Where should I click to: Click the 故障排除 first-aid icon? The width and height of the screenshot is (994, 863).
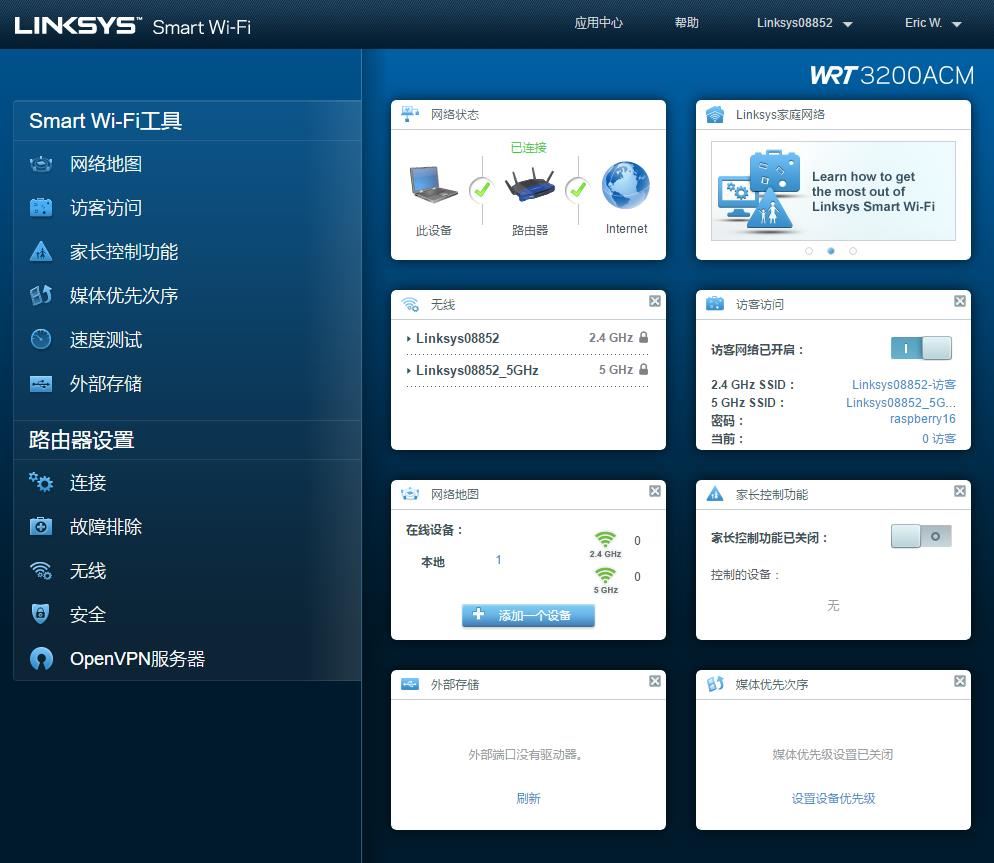(x=41, y=526)
